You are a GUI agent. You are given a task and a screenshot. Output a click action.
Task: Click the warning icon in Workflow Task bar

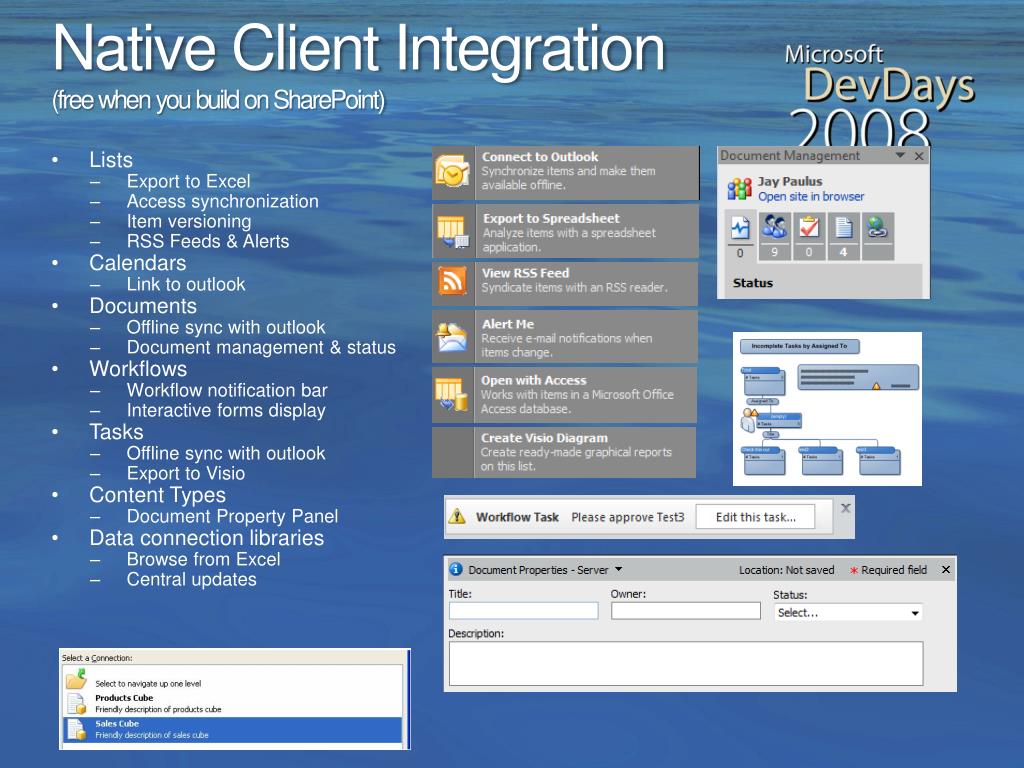pos(457,517)
